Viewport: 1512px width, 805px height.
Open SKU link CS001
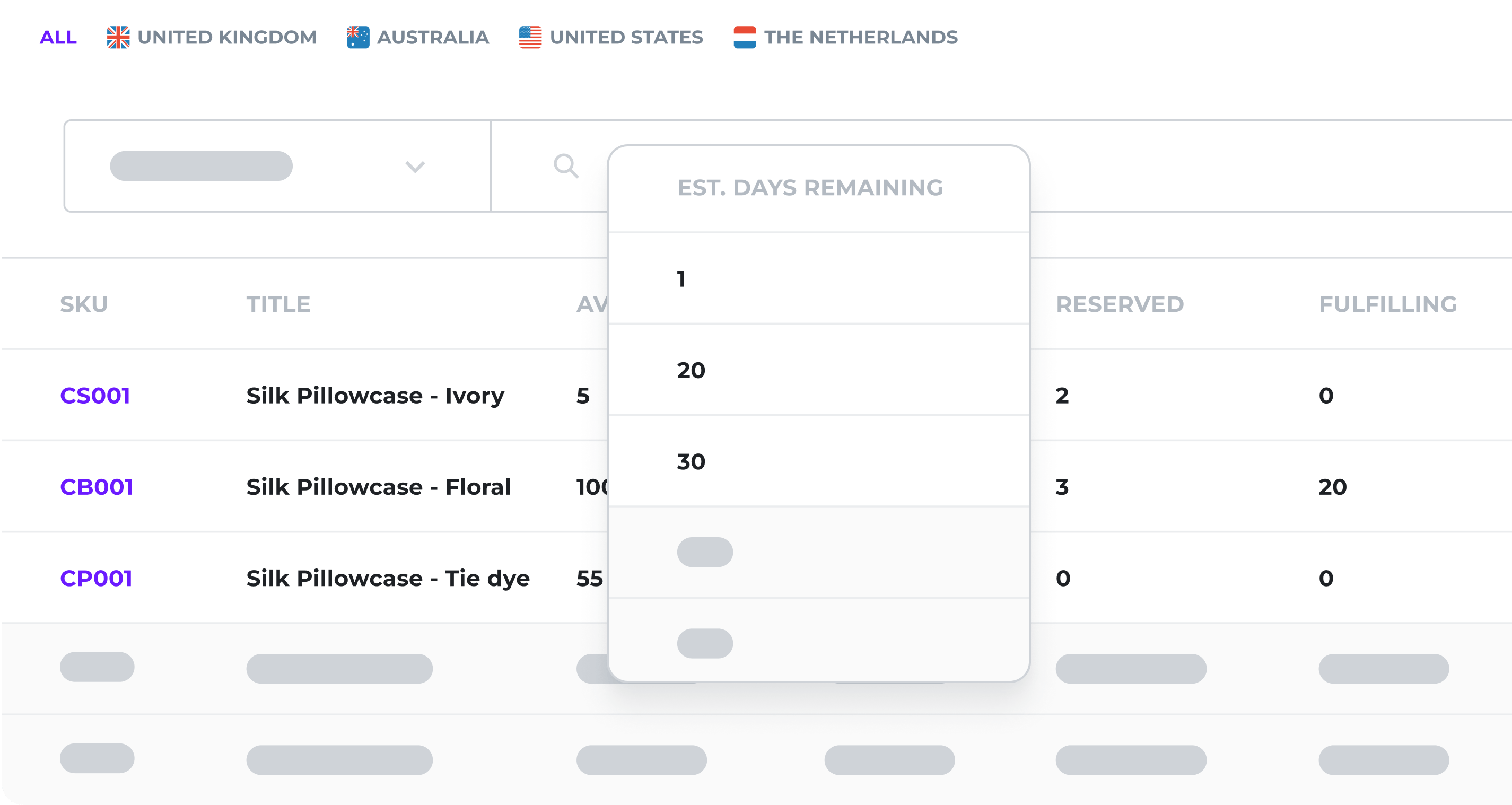coord(95,396)
